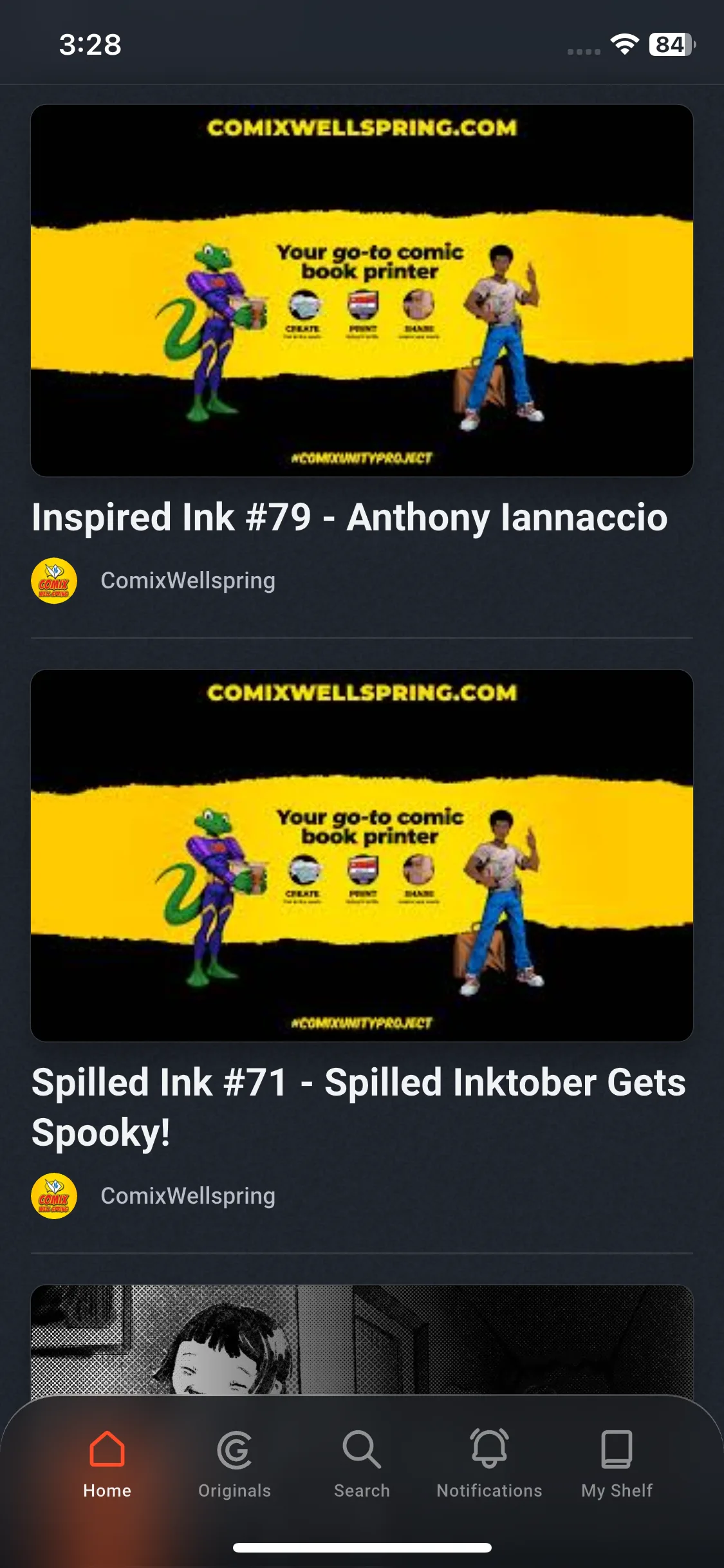Open Spilled Ink #71 Spilled Inktober article title
Viewport: 724px width, 1568px height.
coord(358,1107)
